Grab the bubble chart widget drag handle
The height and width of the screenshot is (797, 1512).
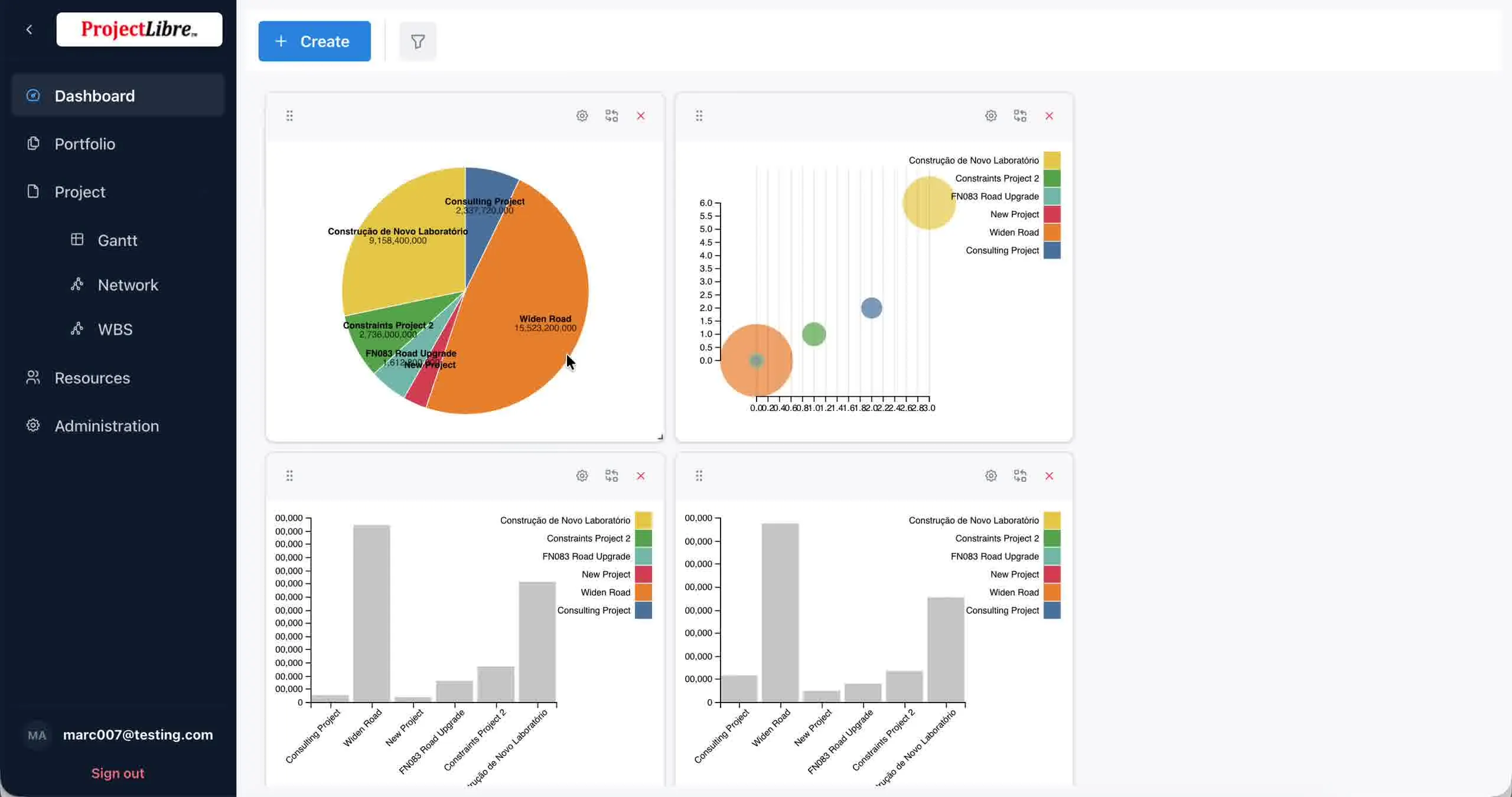coord(699,116)
